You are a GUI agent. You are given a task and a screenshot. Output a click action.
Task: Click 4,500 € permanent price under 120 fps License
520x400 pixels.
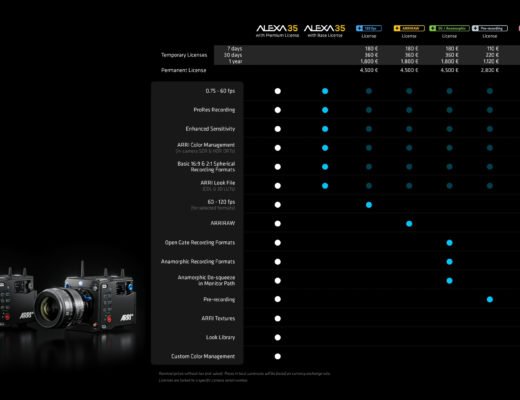click(369, 70)
